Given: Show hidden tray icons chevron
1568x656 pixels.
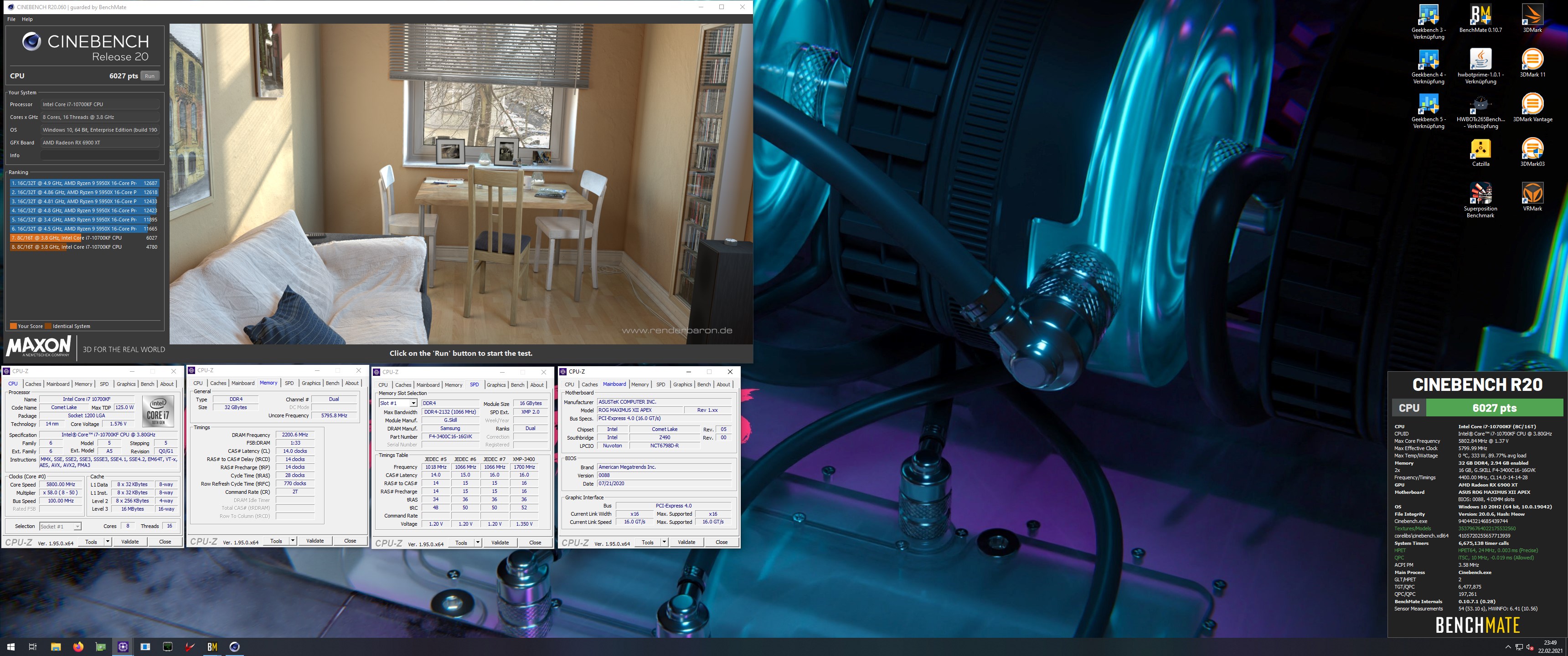Looking at the screenshot, I should (1508, 647).
